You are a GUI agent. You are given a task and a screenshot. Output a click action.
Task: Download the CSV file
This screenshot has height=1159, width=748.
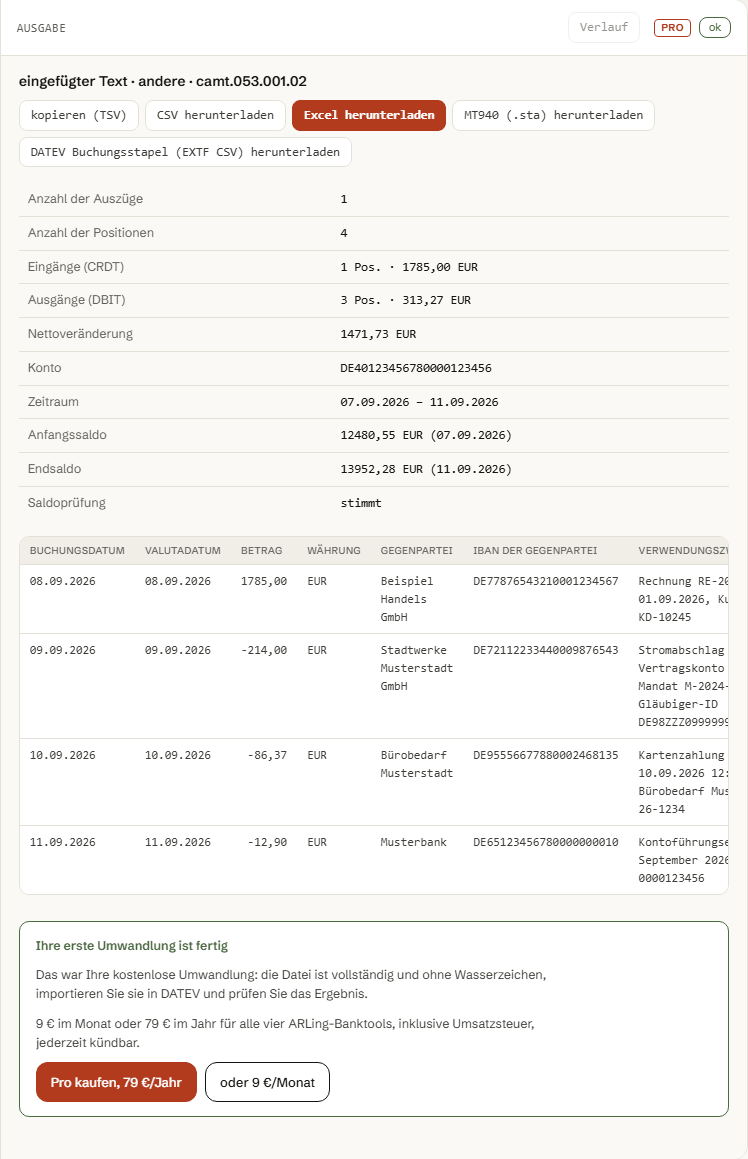[215, 115]
